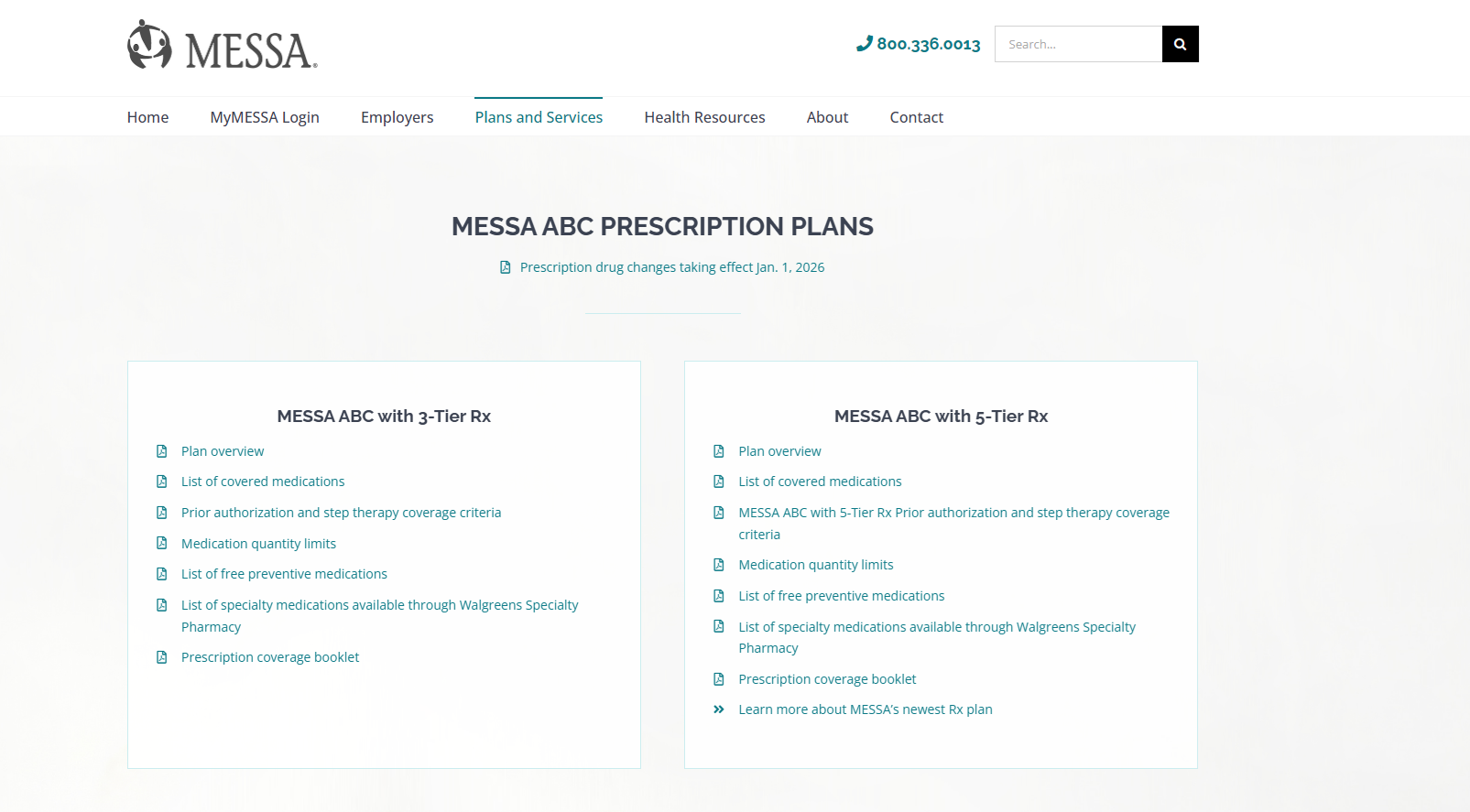This screenshot has width=1470, height=812.
Task: Click PDF icon next to 5-Tier Medication quantity limits
Action: [719, 565]
